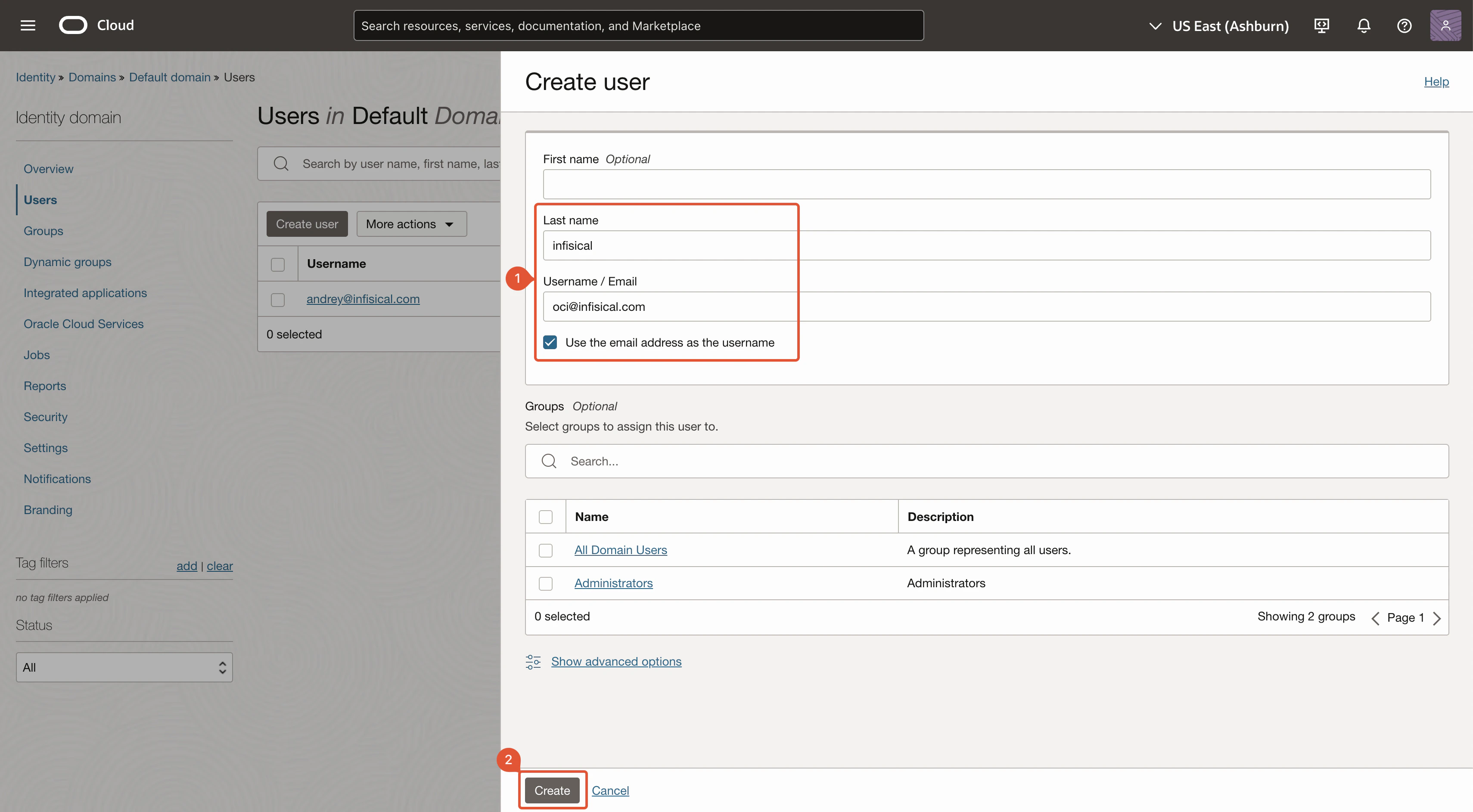Open Oracle Cloud Services menu item
Image resolution: width=1473 pixels, height=812 pixels.
click(x=84, y=324)
